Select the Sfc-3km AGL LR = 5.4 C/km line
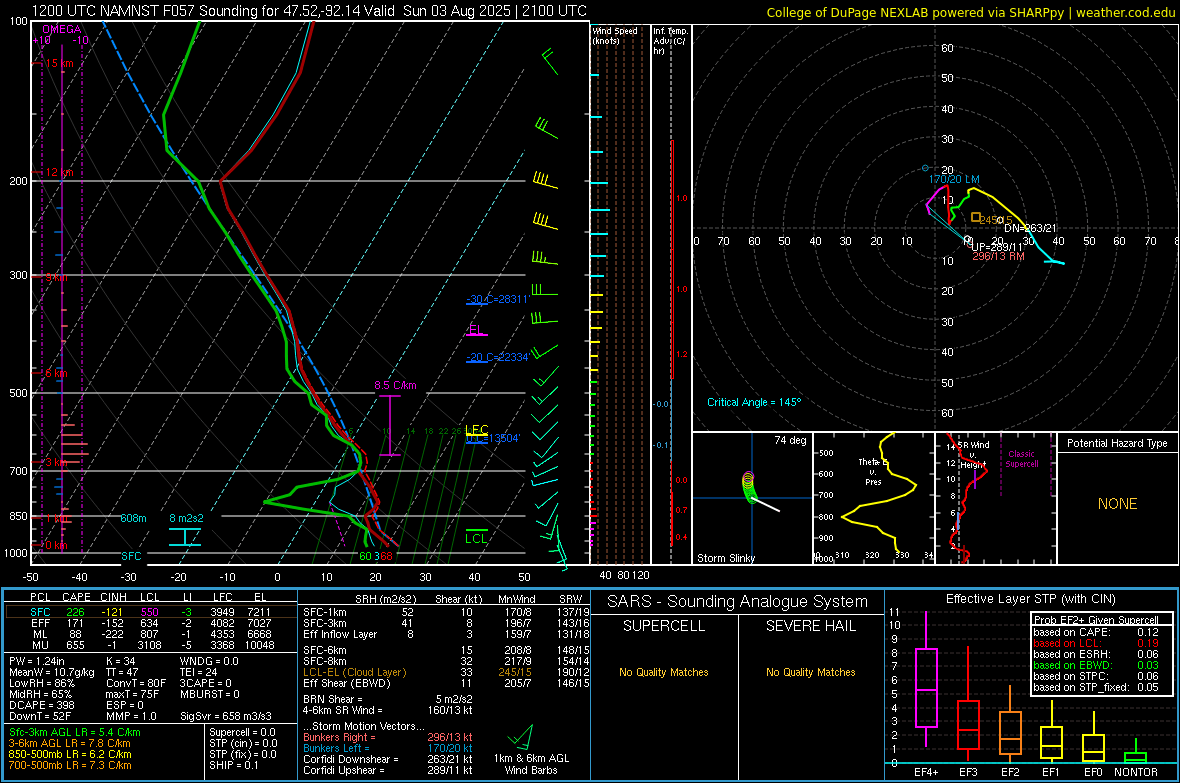Image resolution: width=1180 pixels, height=783 pixels. pyautogui.click(x=75, y=732)
